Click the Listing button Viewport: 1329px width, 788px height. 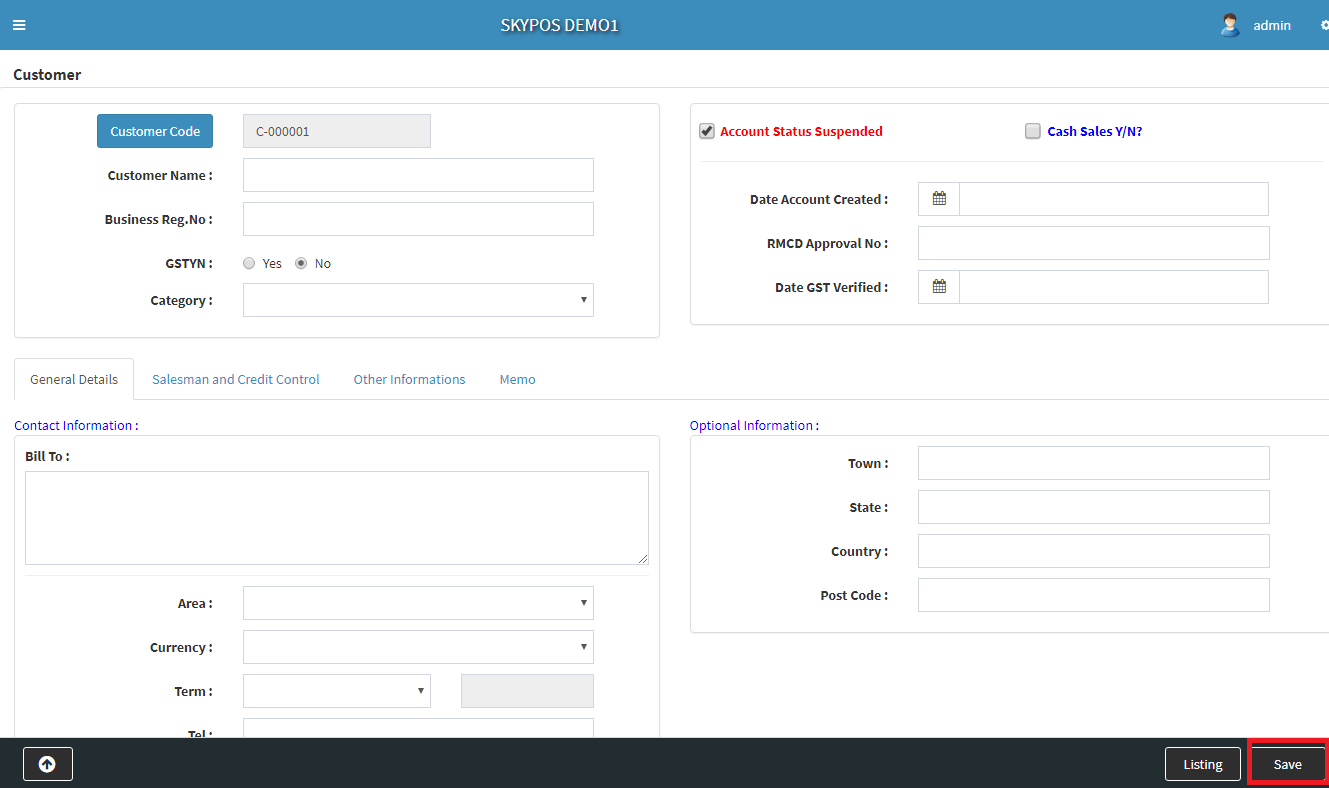point(1202,764)
